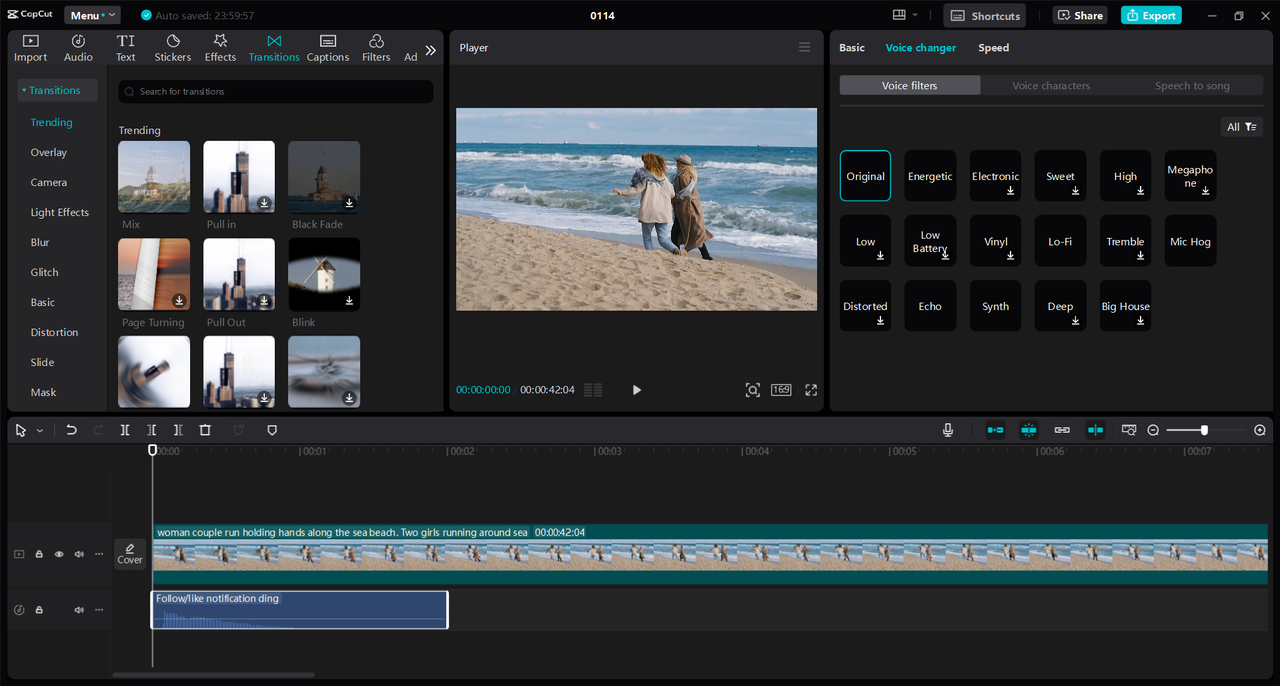The height and width of the screenshot is (686, 1280).
Task: Open the Captions tab
Action: coord(328,48)
